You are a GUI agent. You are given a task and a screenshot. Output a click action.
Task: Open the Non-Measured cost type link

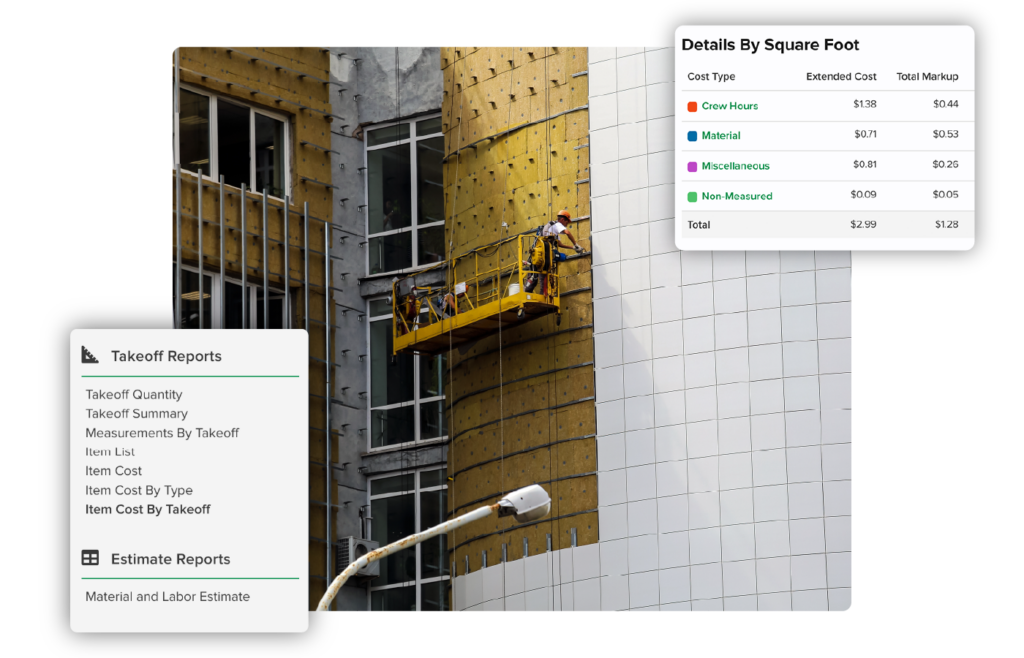tap(736, 197)
